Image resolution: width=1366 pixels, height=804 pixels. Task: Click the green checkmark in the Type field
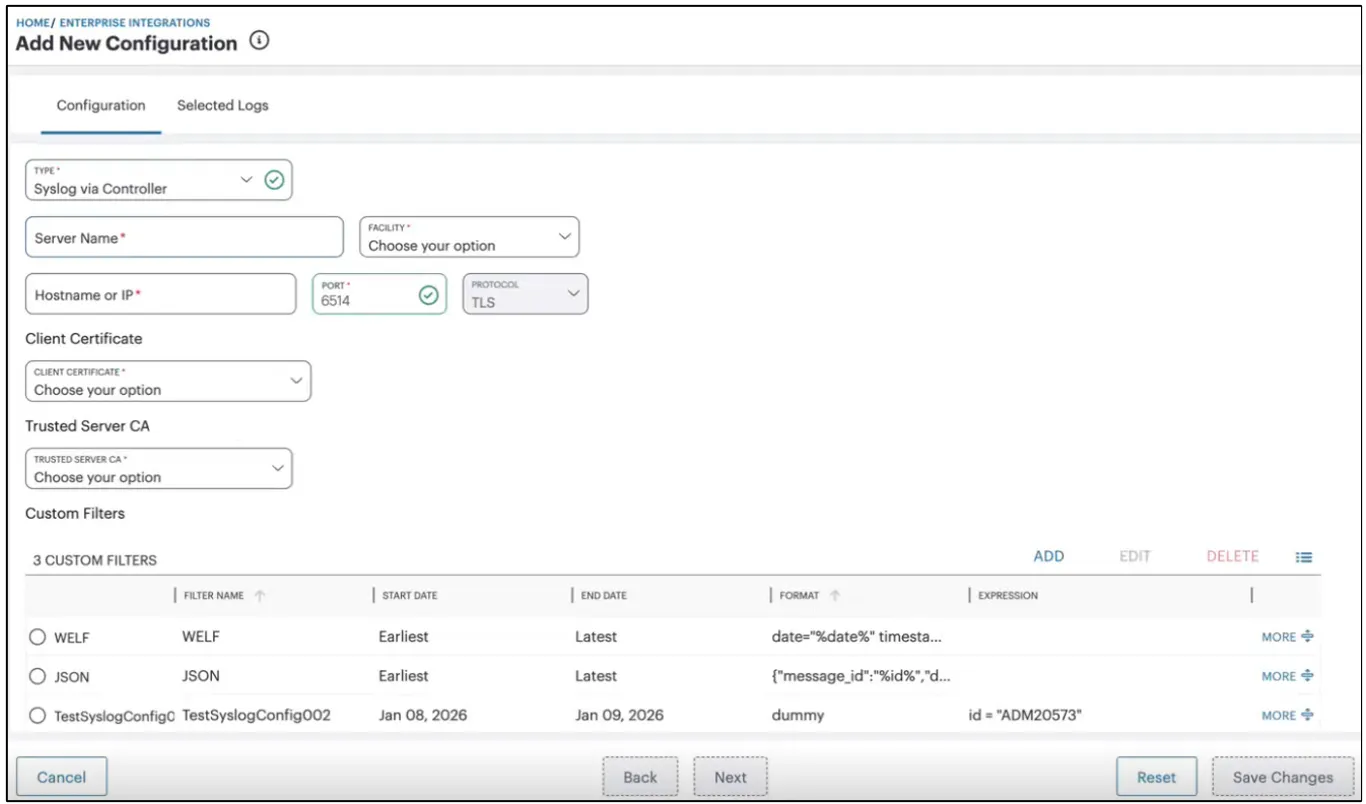[274, 180]
